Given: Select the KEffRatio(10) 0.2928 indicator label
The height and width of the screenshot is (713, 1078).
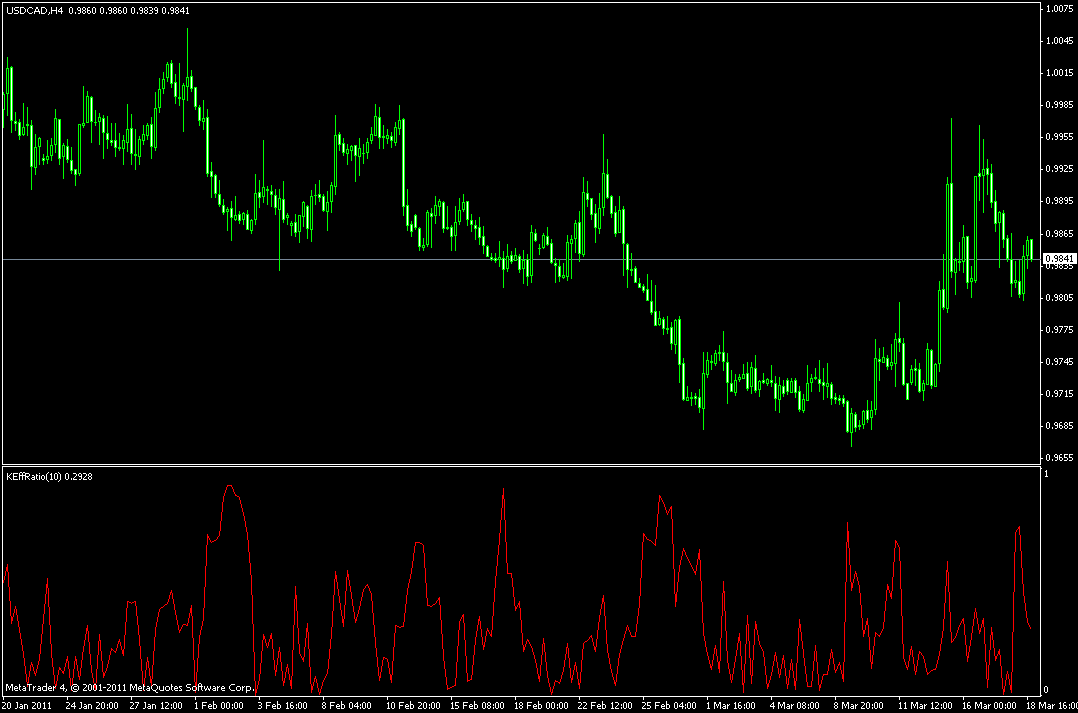Looking at the screenshot, I should click(x=49, y=476).
